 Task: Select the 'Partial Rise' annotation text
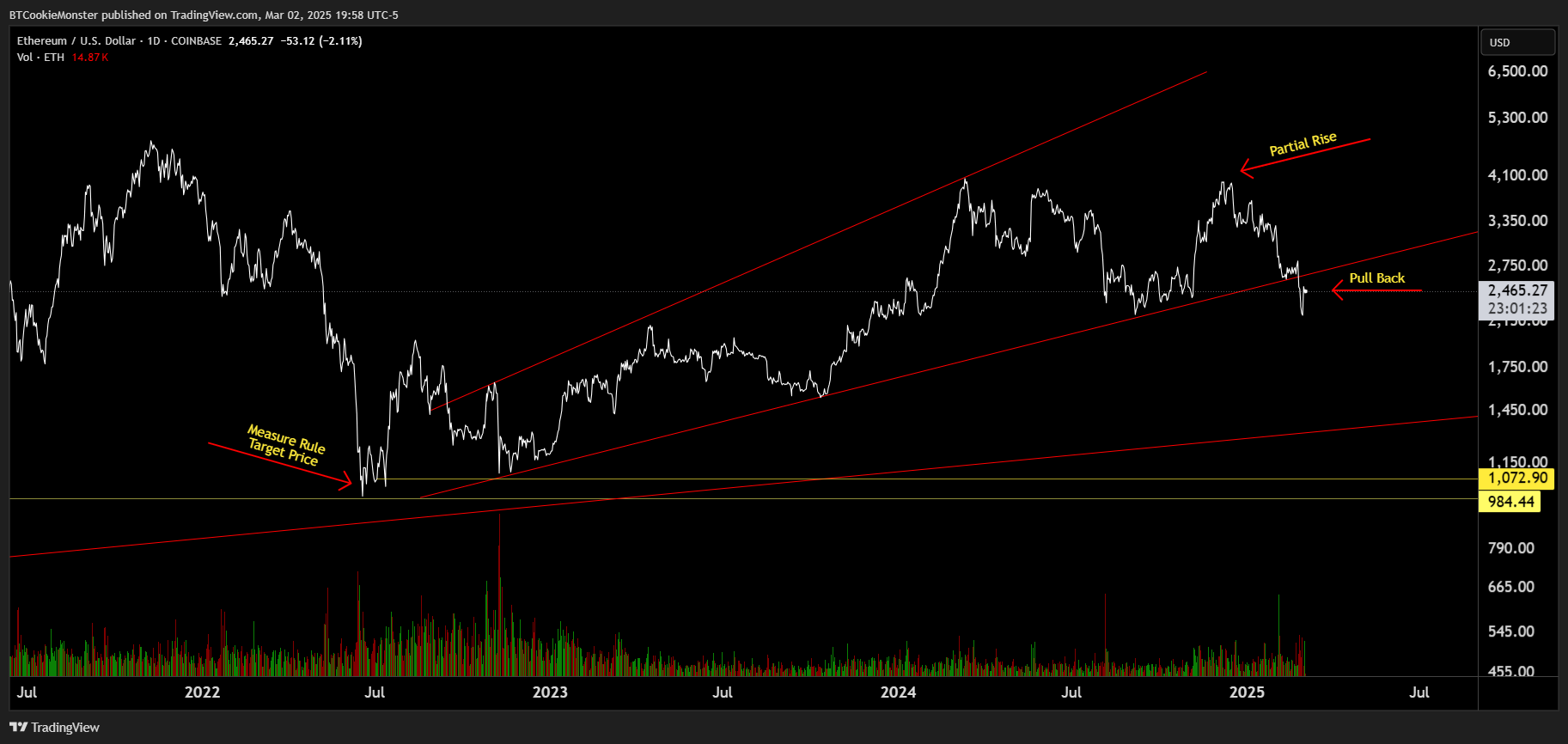(x=1303, y=144)
